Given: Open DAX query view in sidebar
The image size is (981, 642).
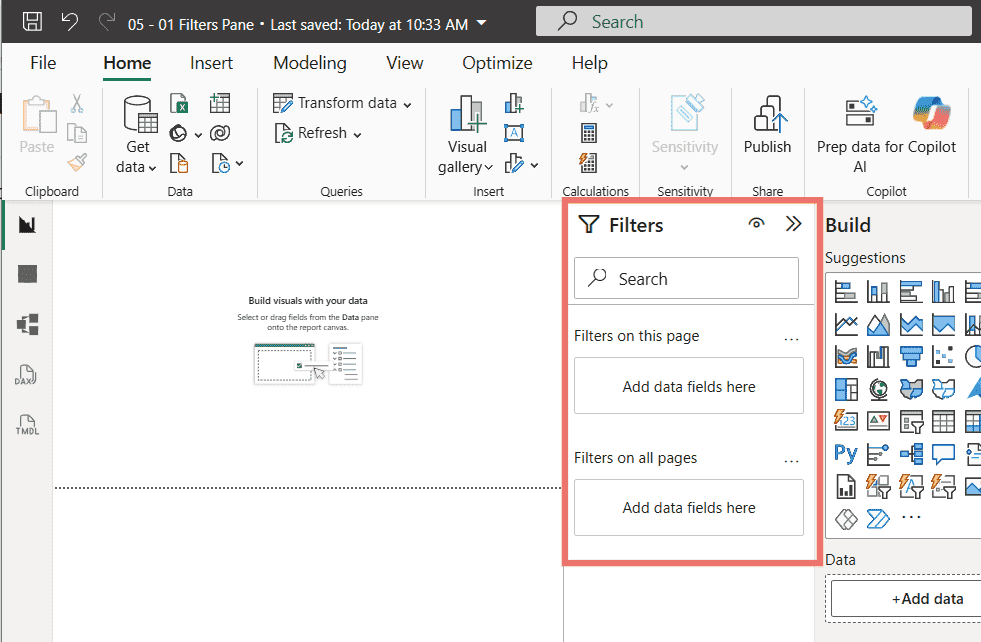Looking at the screenshot, I should (26, 375).
